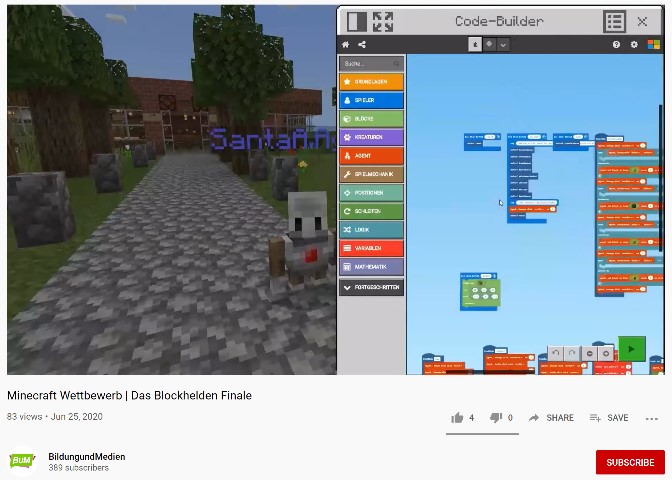
Task: Open the Code-Builder command list icon
Action: 614,21
